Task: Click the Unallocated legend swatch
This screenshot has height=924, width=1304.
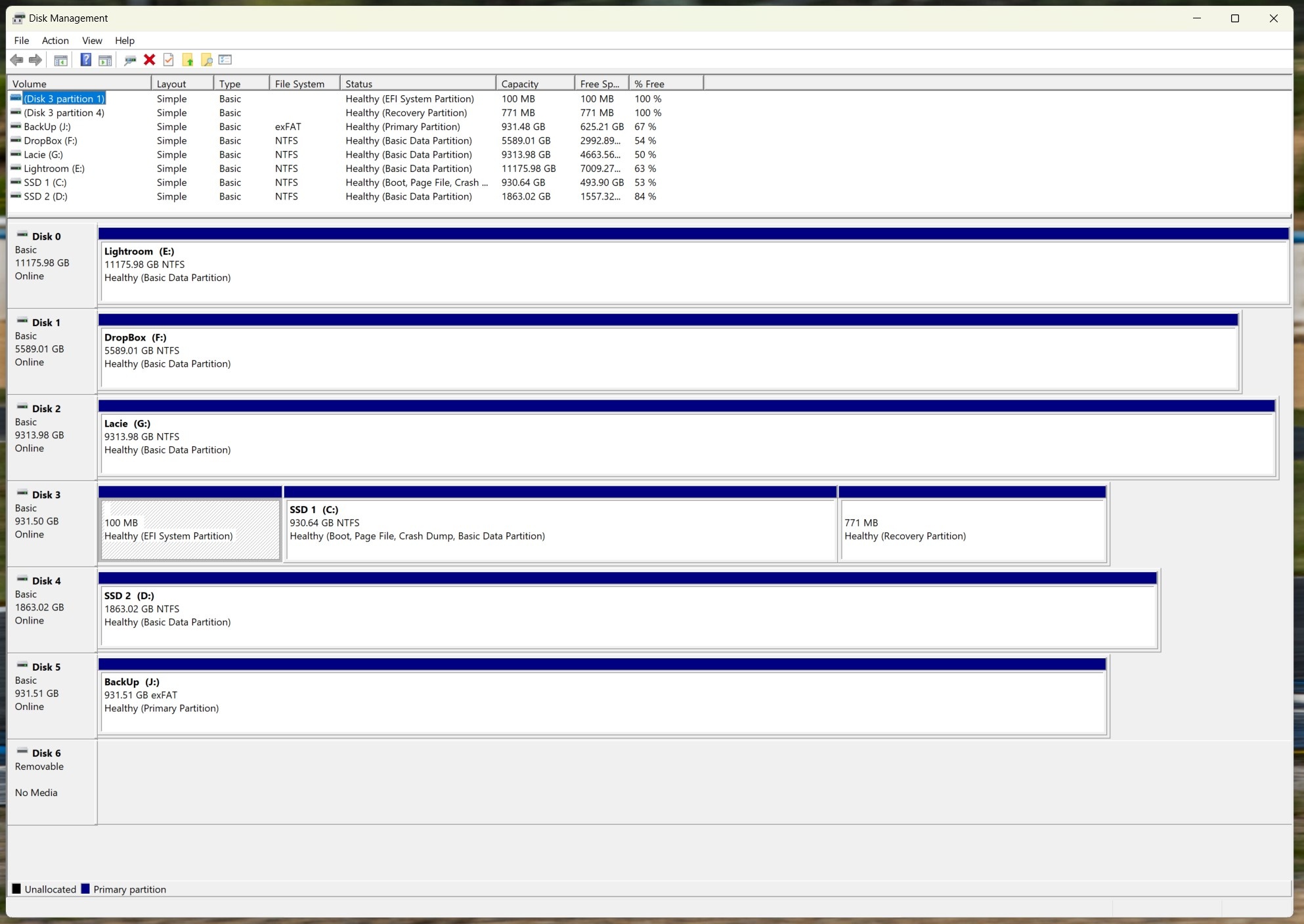Action: (16, 889)
